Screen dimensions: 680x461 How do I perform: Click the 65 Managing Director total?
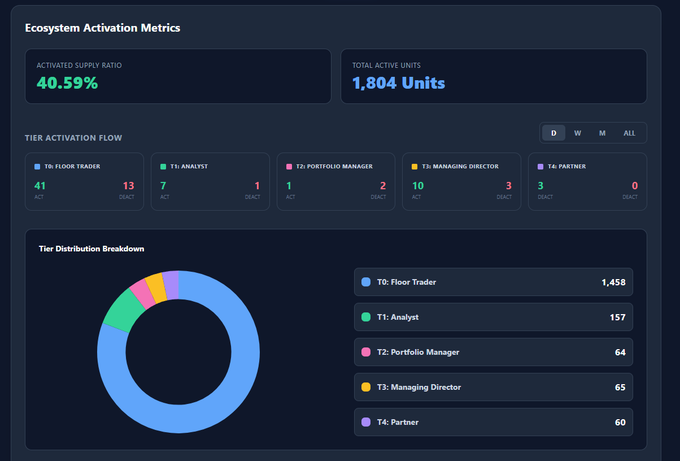click(620, 387)
